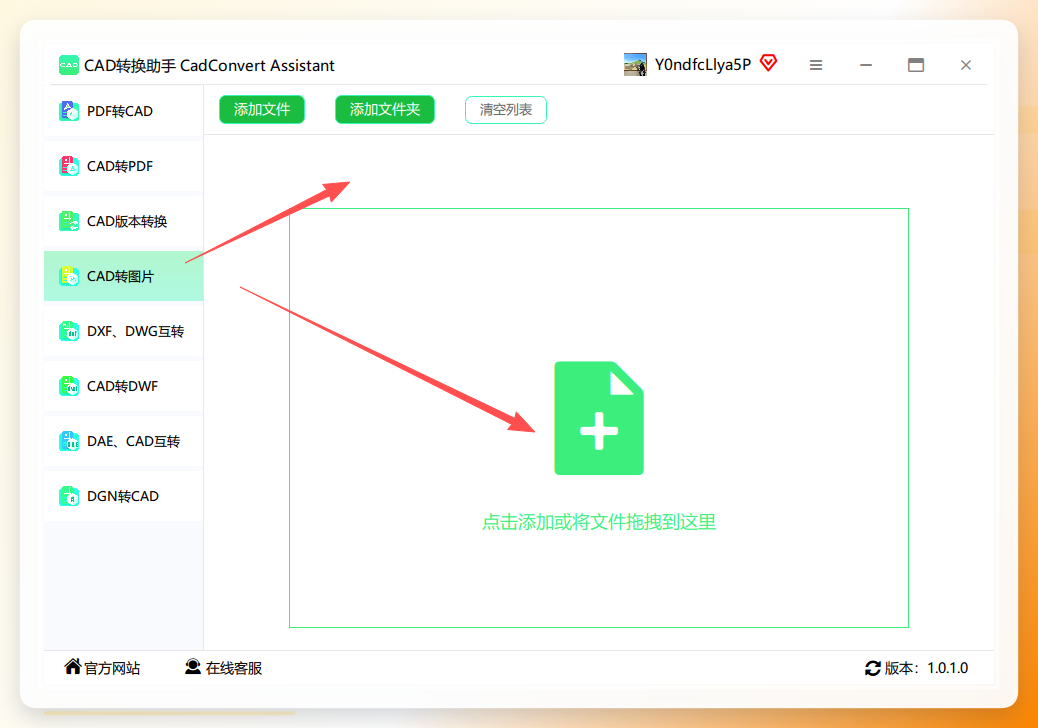Select the CAD转PDF icon in sidebar

tap(69, 166)
